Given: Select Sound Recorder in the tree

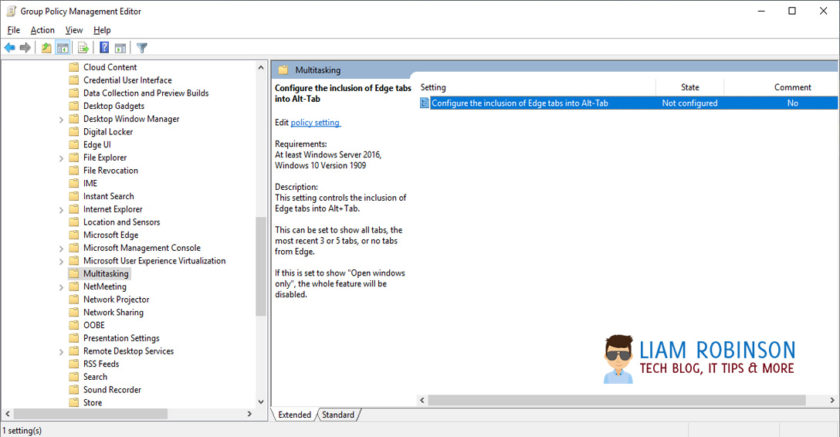Looking at the screenshot, I should click(112, 389).
